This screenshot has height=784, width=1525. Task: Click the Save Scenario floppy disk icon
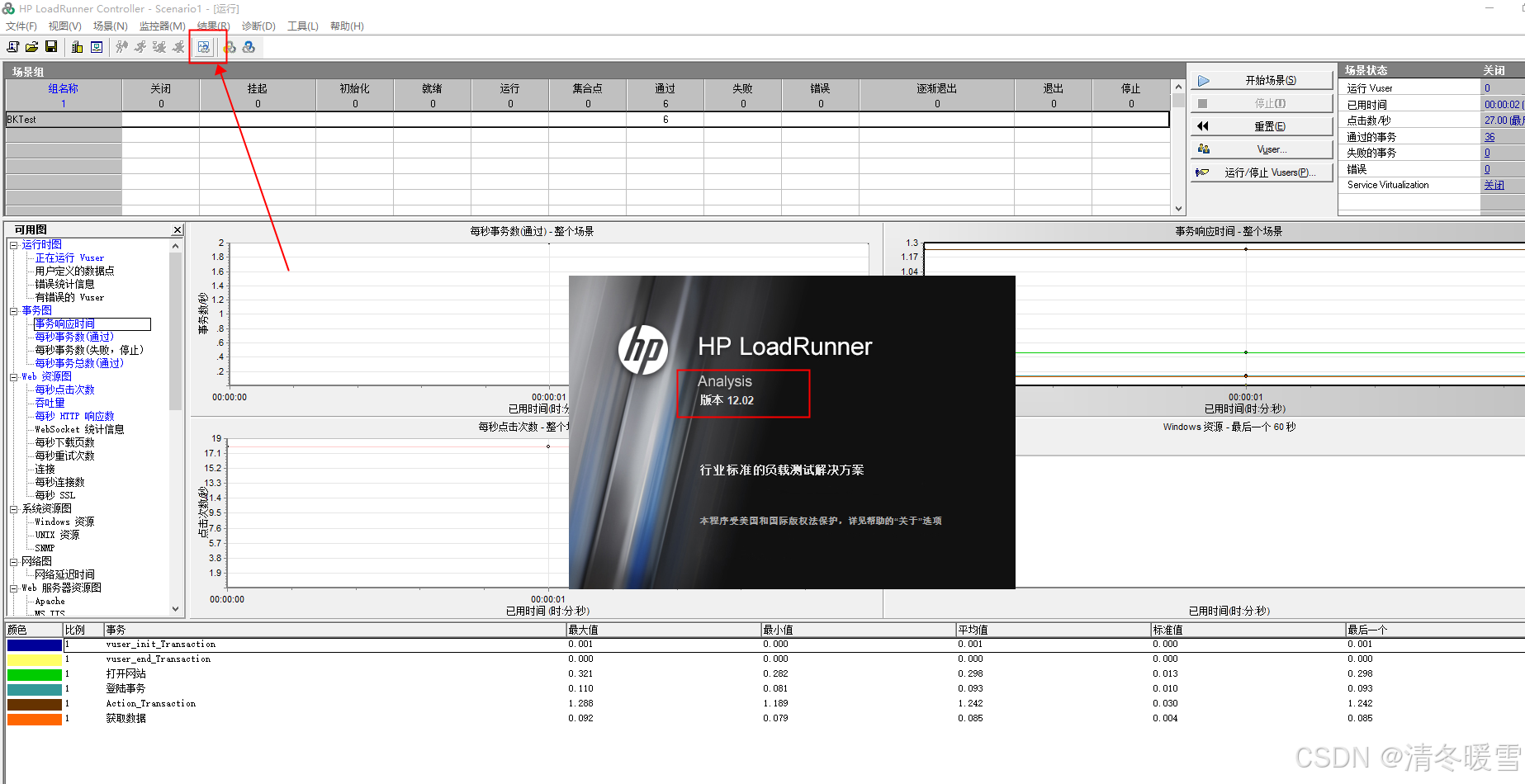coord(51,47)
